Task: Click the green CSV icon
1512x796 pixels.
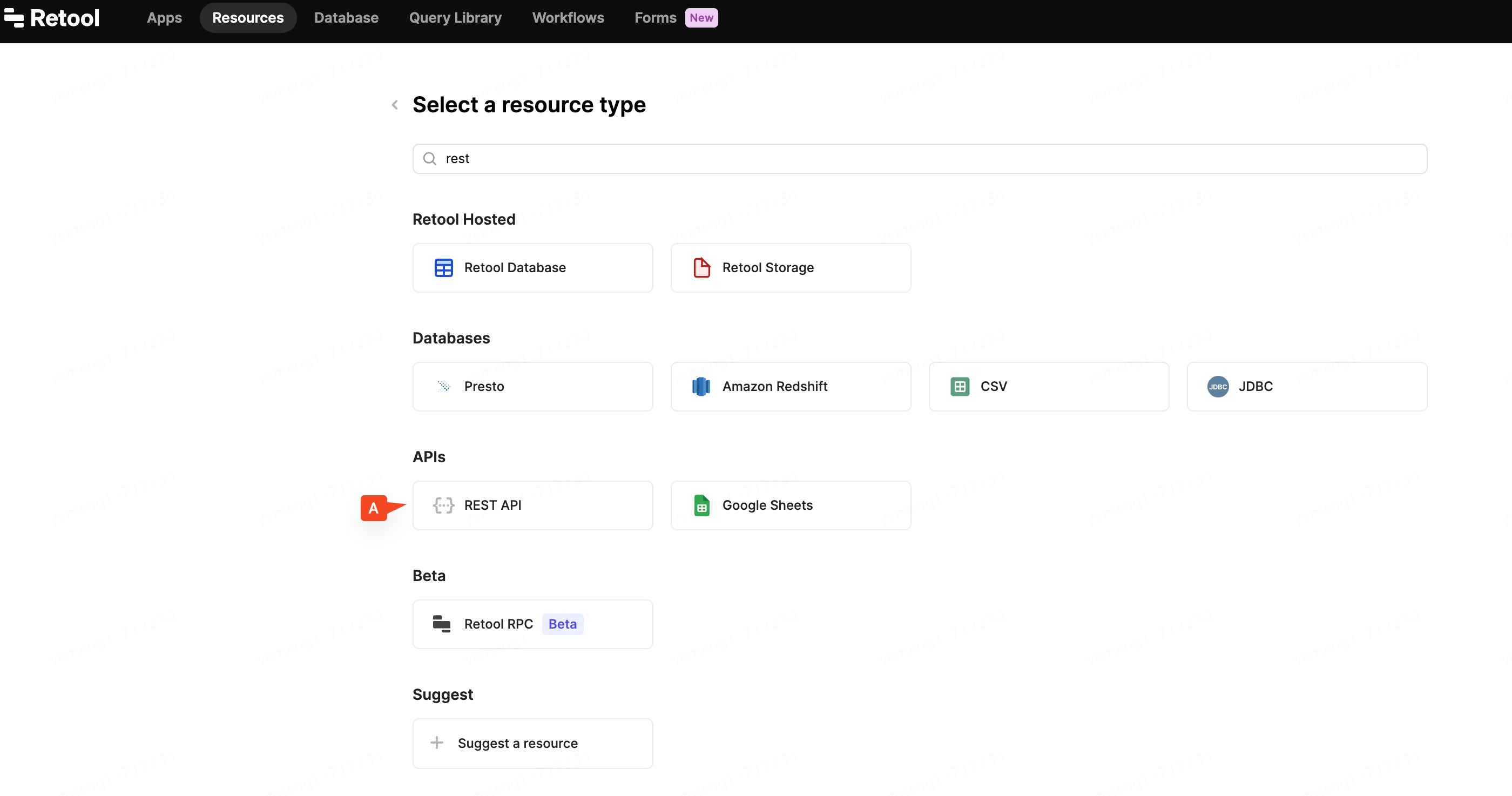Action: 960,386
